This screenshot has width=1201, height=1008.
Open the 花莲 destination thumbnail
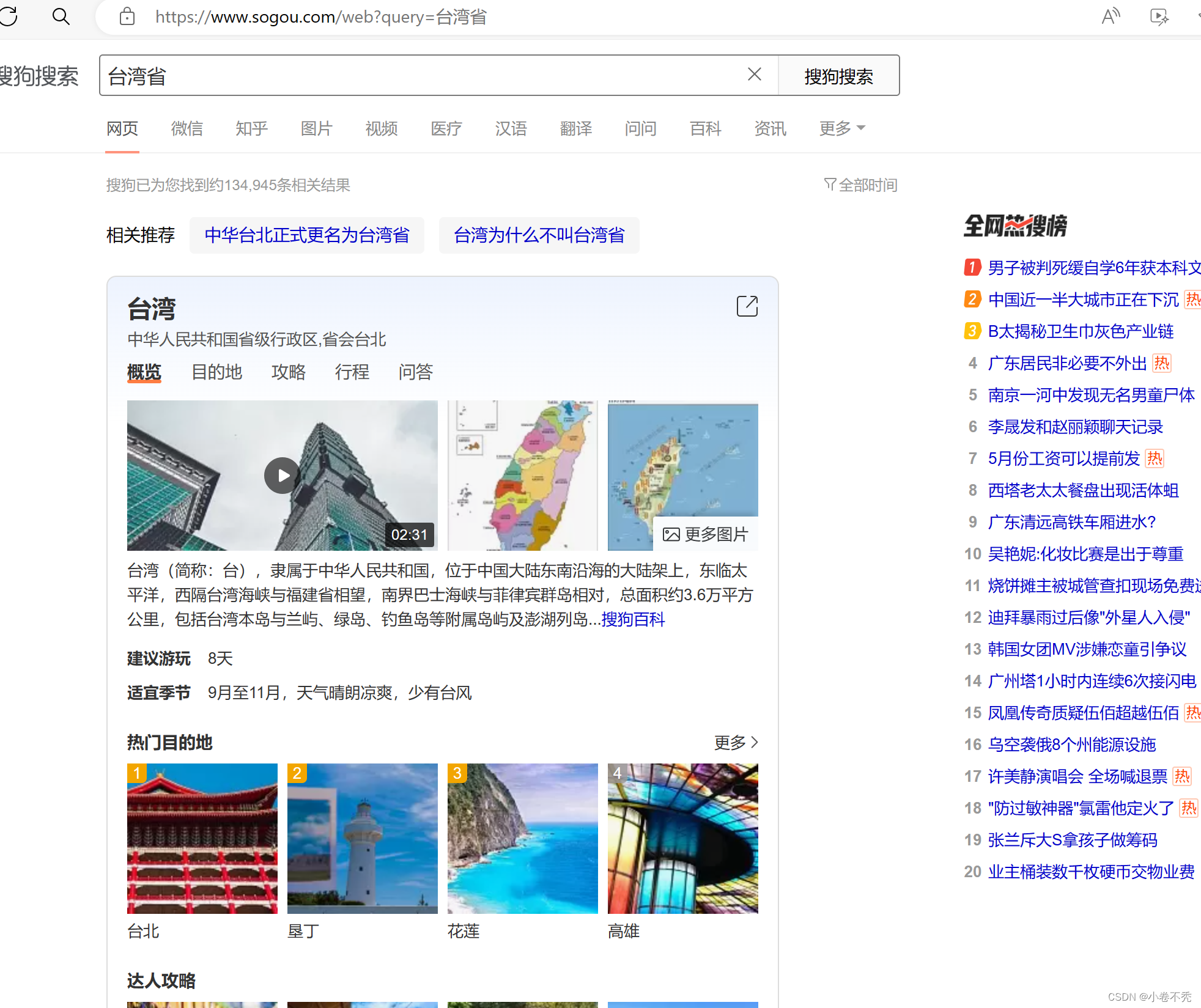tap(522, 838)
